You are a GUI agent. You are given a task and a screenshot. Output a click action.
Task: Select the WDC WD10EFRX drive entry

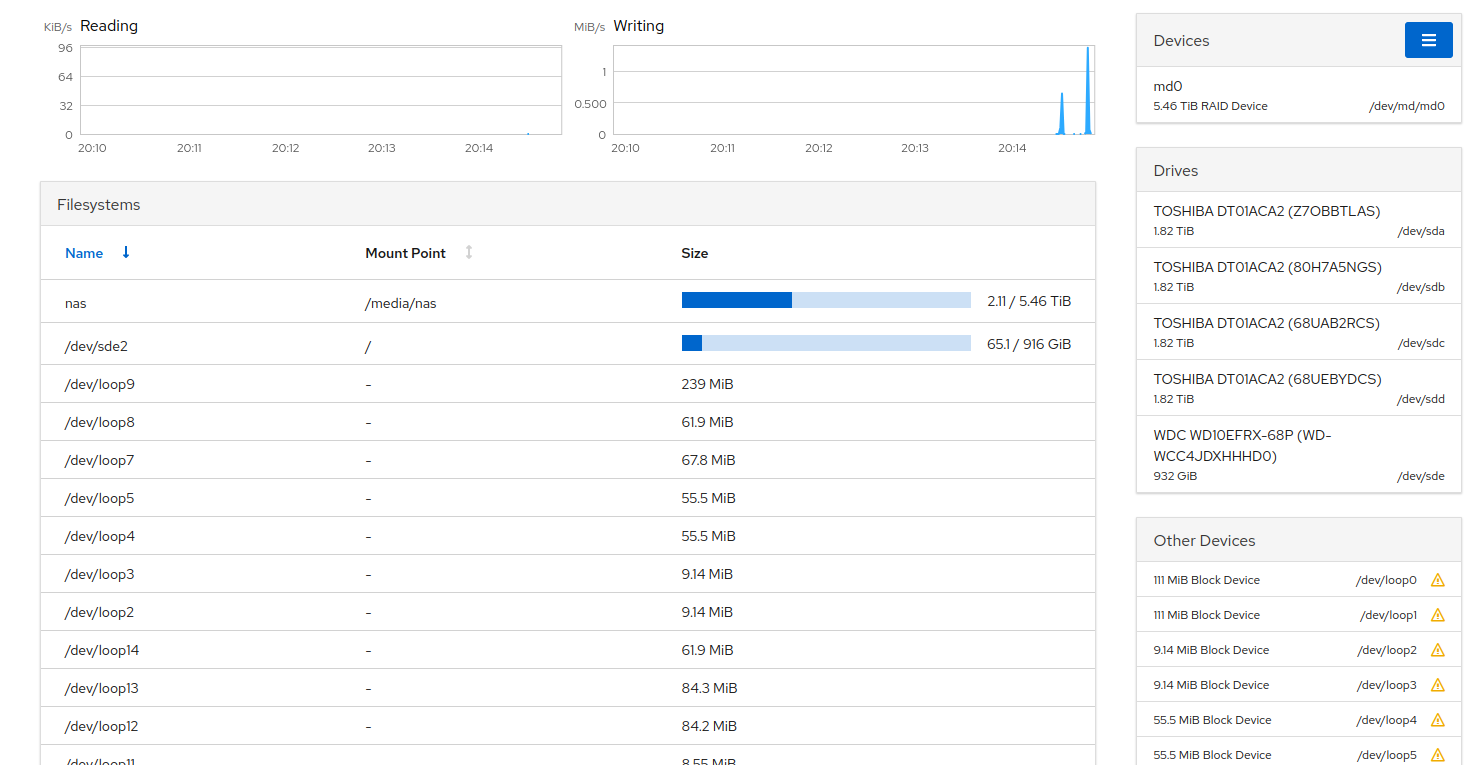(1298, 455)
